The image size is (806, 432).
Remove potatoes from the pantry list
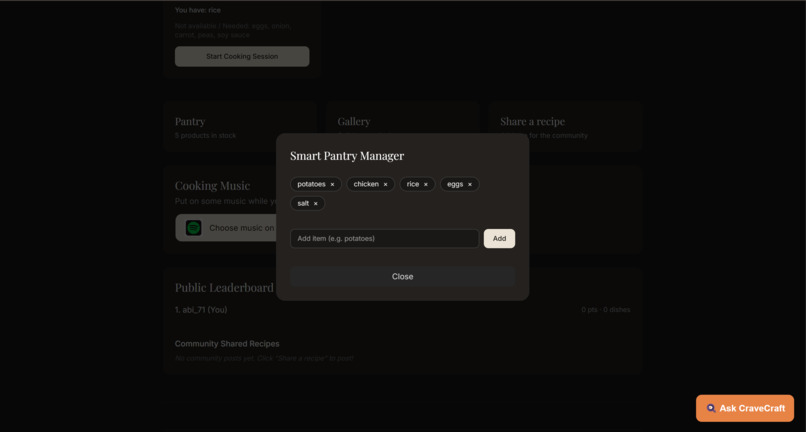(332, 184)
